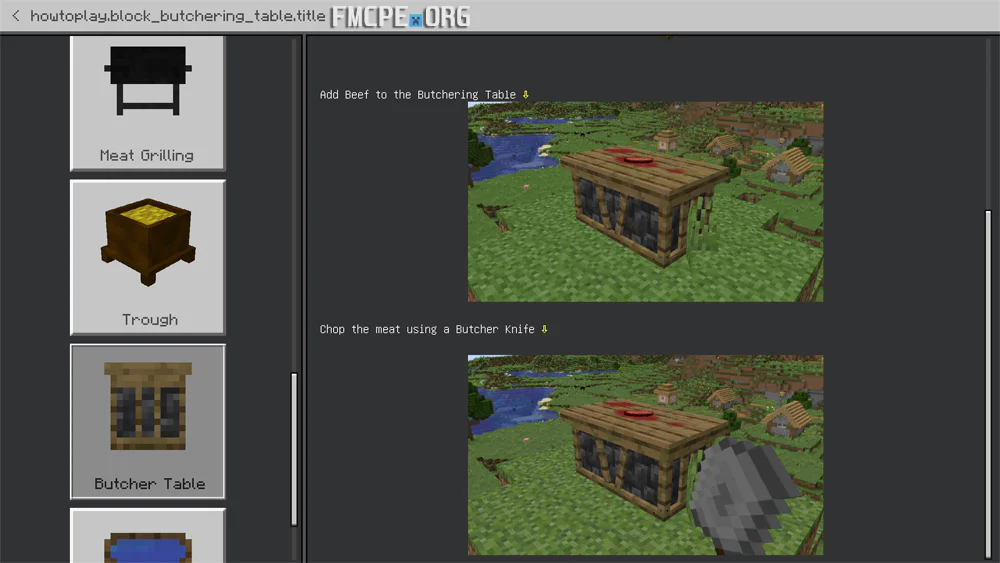This screenshot has width=1000, height=563.
Task: Click the Butcher Knife chopping screenshot
Action: pyautogui.click(x=645, y=455)
